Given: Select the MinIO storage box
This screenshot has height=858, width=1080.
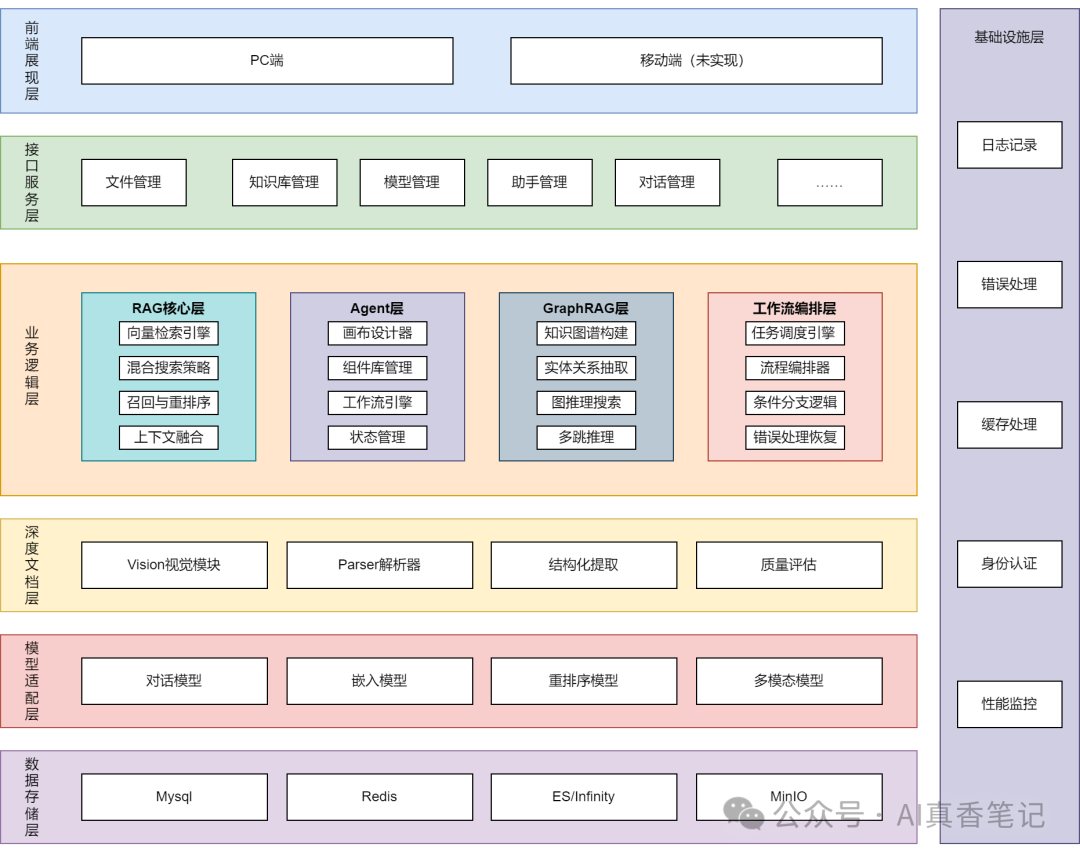Looking at the screenshot, I should point(788,797).
